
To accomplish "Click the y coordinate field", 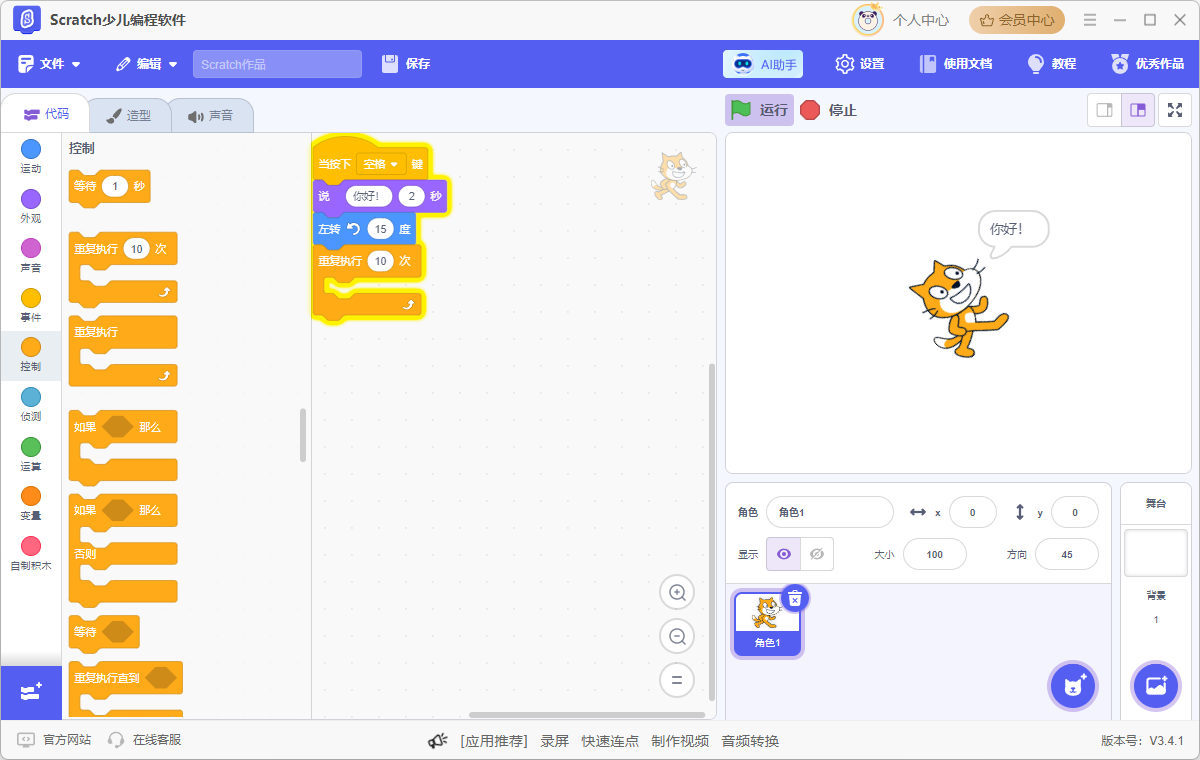I will point(1075,512).
